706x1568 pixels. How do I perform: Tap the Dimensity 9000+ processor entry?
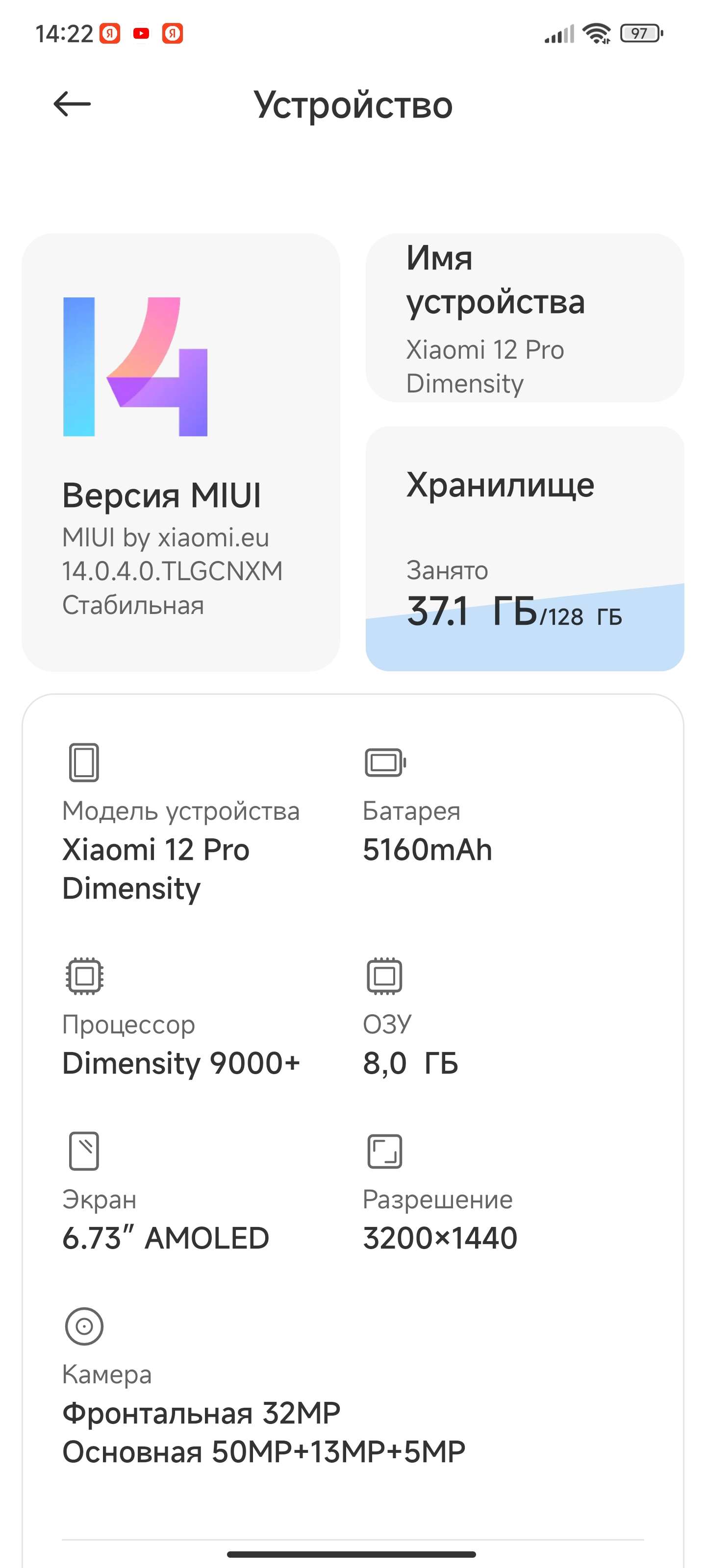(x=181, y=1063)
